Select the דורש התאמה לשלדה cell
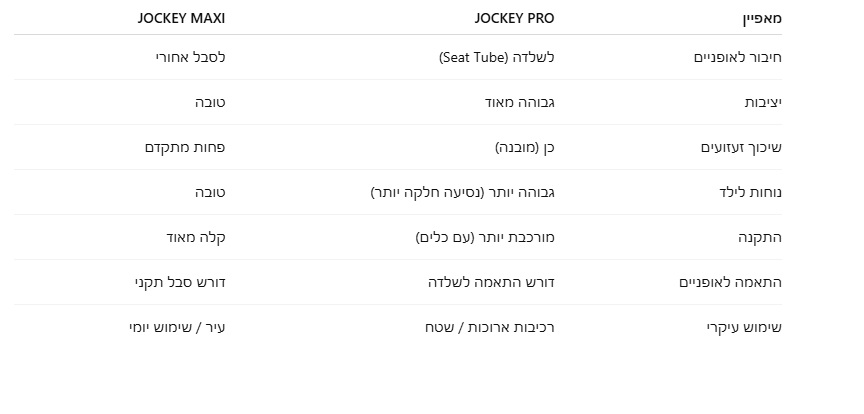The height and width of the screenshot is (414, 864). point(490,282)
